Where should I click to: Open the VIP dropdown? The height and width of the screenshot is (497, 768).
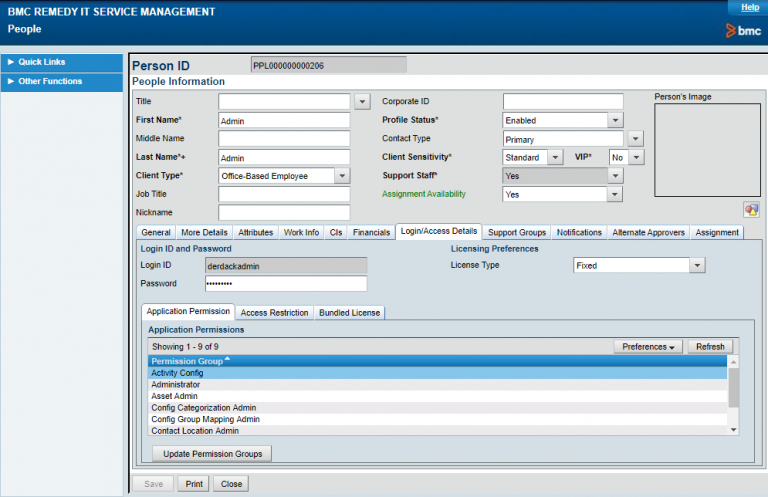[635, 157]
